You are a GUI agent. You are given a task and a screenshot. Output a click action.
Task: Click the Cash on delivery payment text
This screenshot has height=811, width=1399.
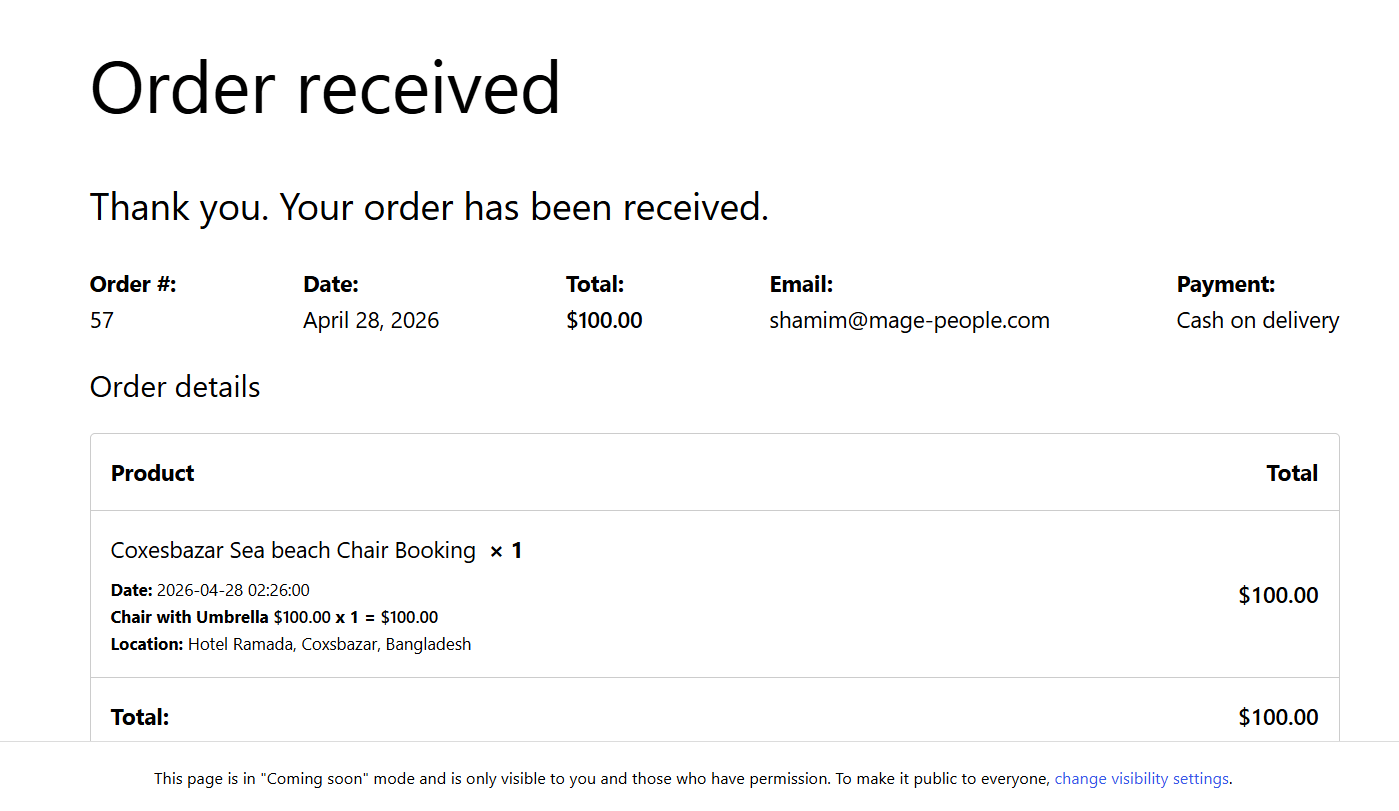tap(1257, 321)
